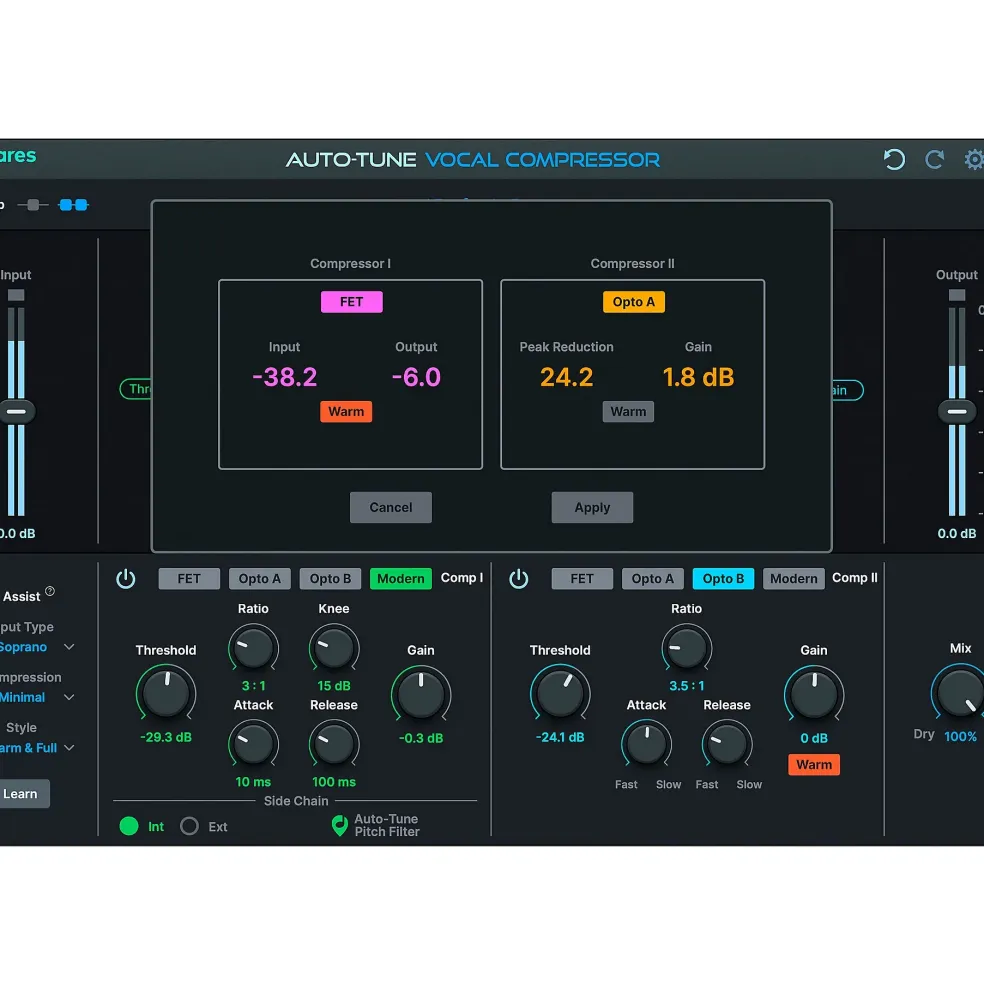The image size is (984, 985).
Task: Expand the Soprano input type dropdown
Action: [69, 647]
